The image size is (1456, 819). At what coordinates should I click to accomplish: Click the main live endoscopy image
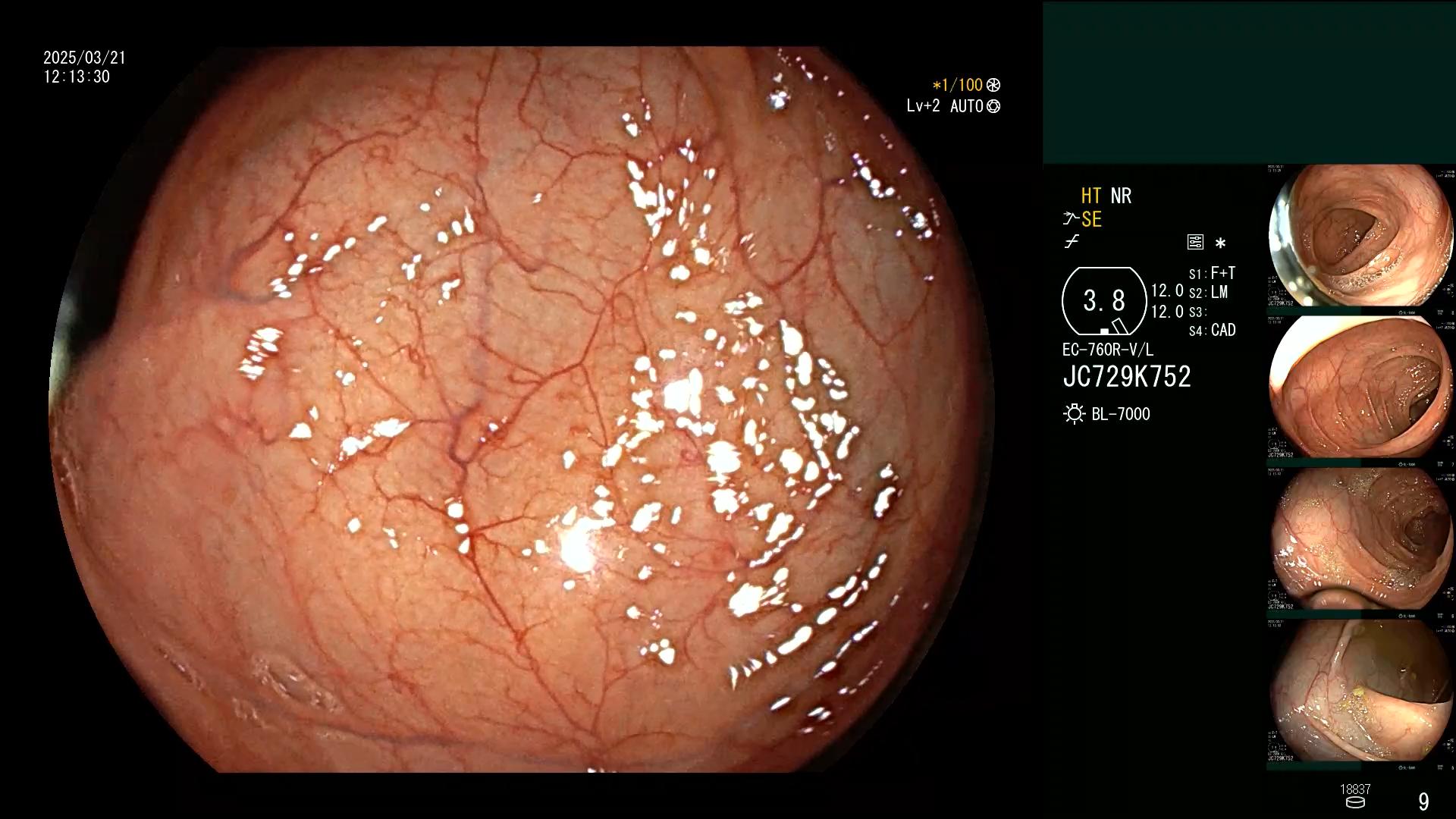coord(521,409)
